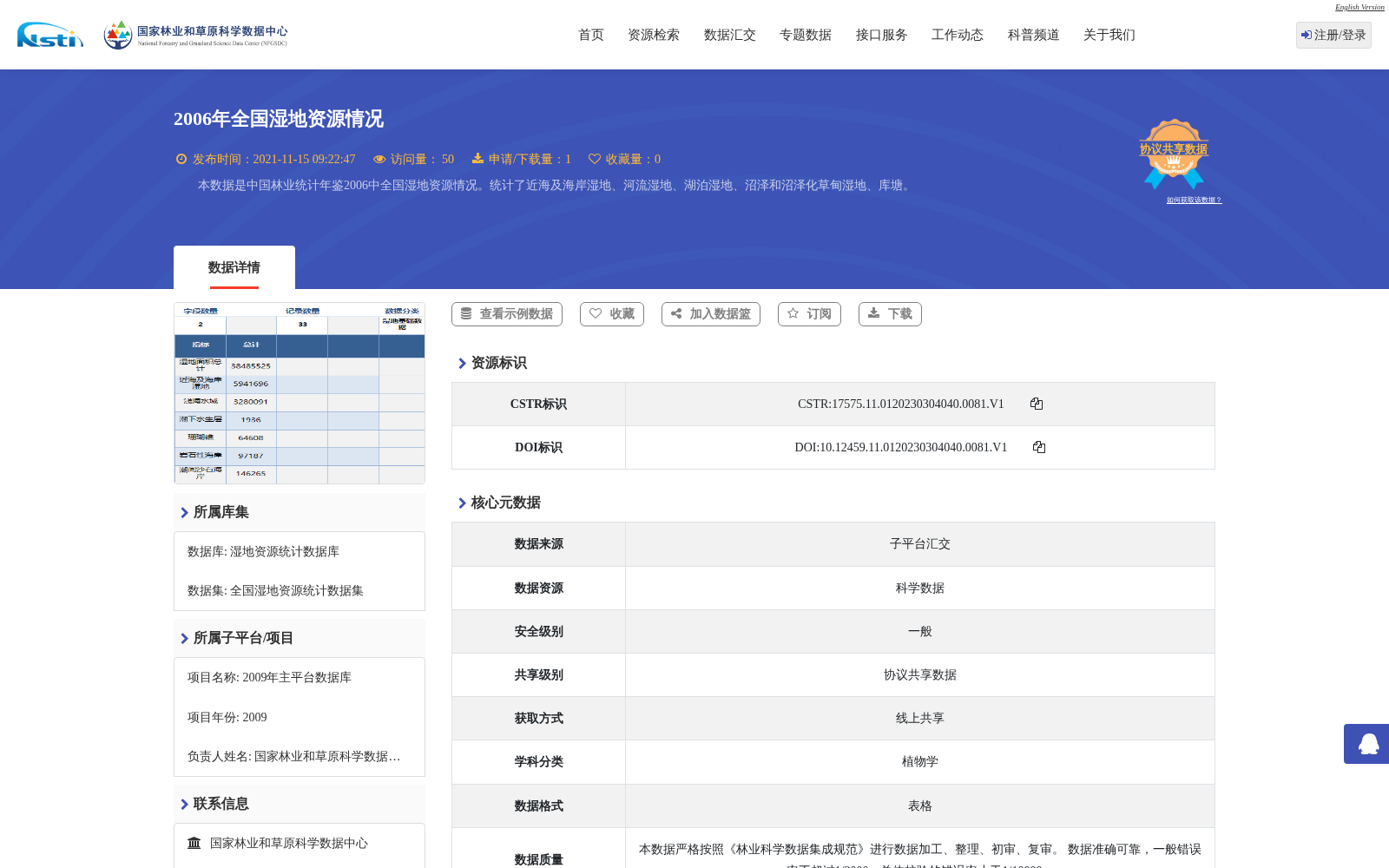Open the 科普频道 menu item
The height and width of the screenshot is (868, 1389).
[1034, 35]
